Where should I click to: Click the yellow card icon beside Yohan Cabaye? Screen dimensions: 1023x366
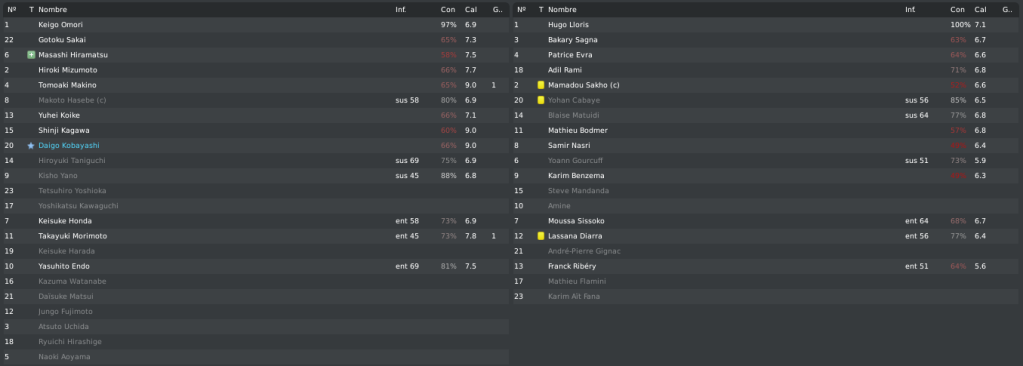click(x=541, y=100)
